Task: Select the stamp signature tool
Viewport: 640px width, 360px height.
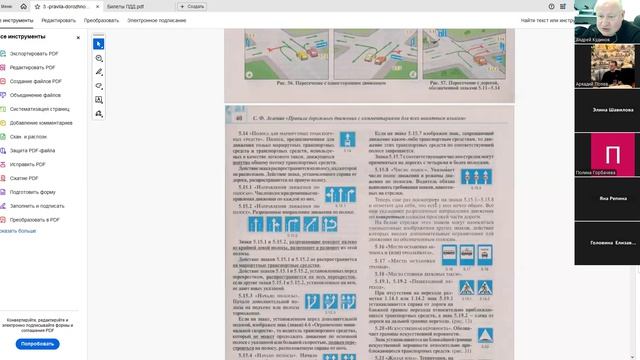Action: coord(99,114)
